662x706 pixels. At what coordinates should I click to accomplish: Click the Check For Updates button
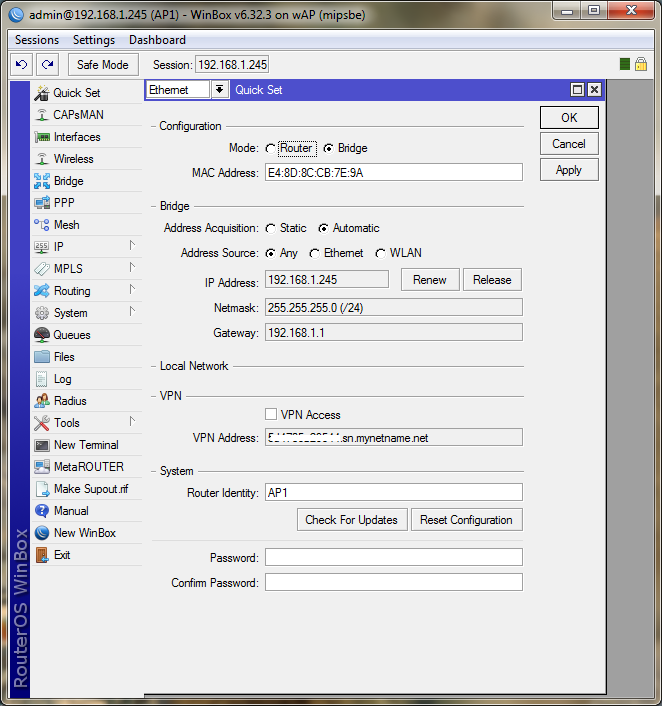(x=351, y=520)
